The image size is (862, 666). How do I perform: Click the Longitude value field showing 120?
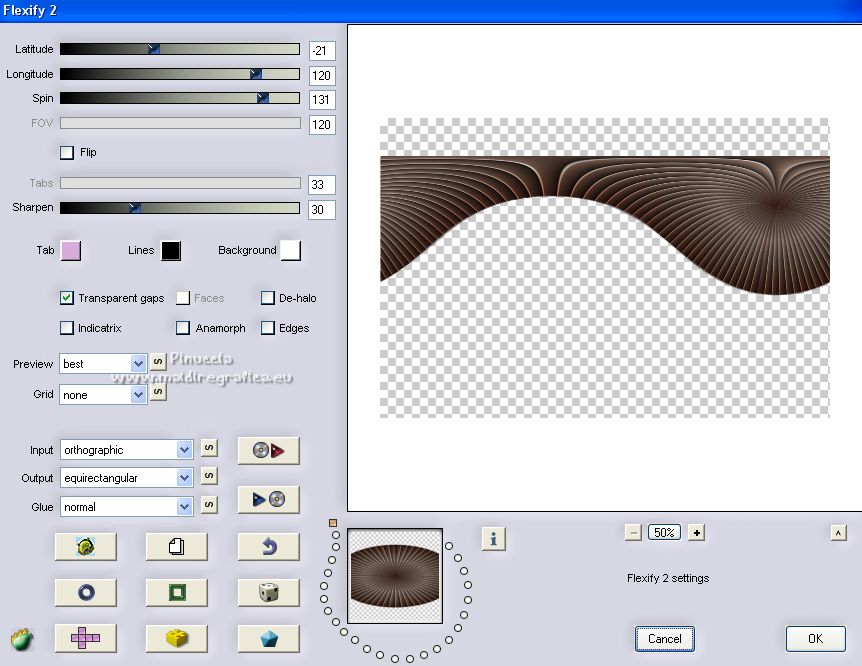[x=322, y=75]
